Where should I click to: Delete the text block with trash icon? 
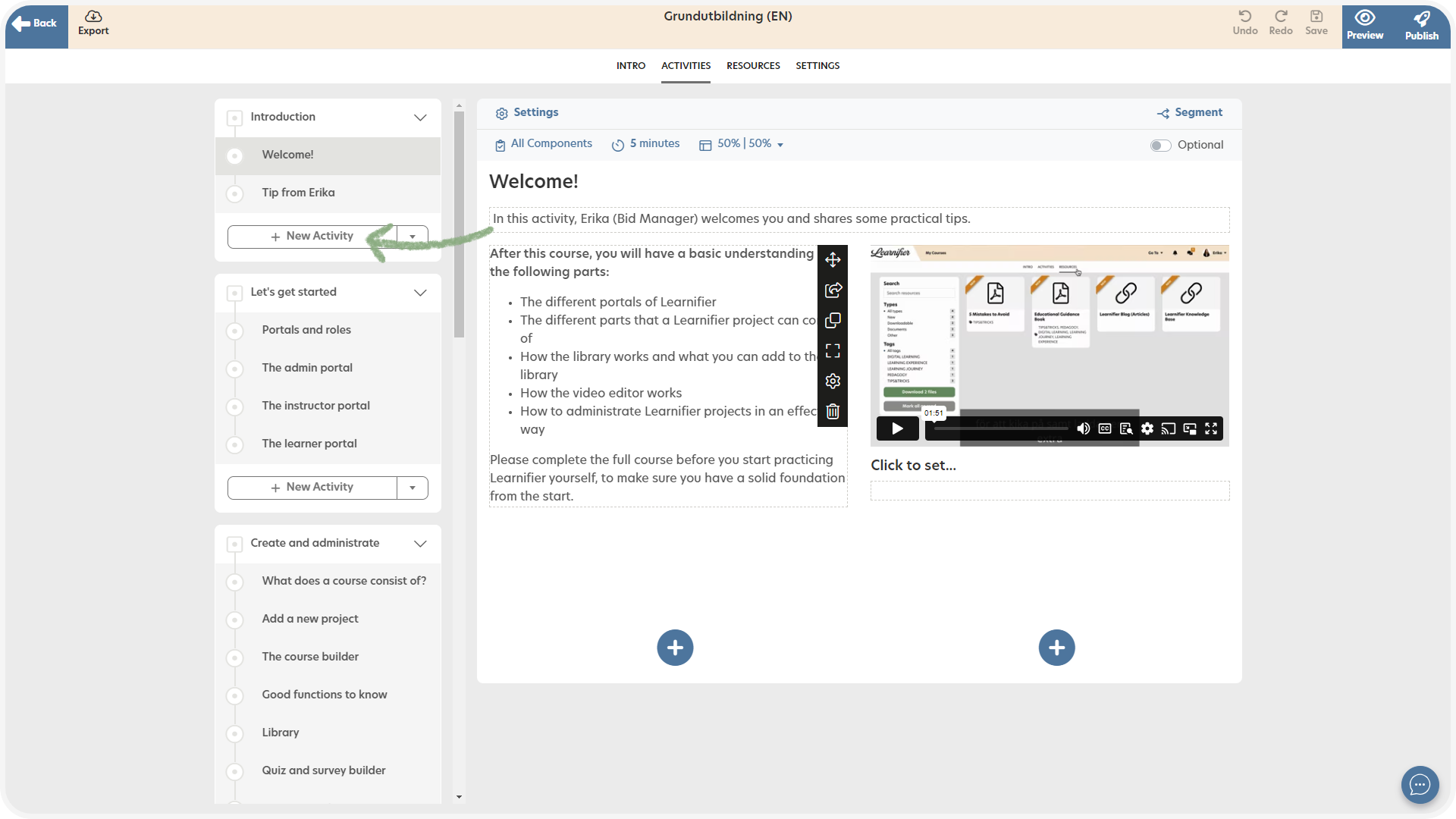click(x=833, y=412)
